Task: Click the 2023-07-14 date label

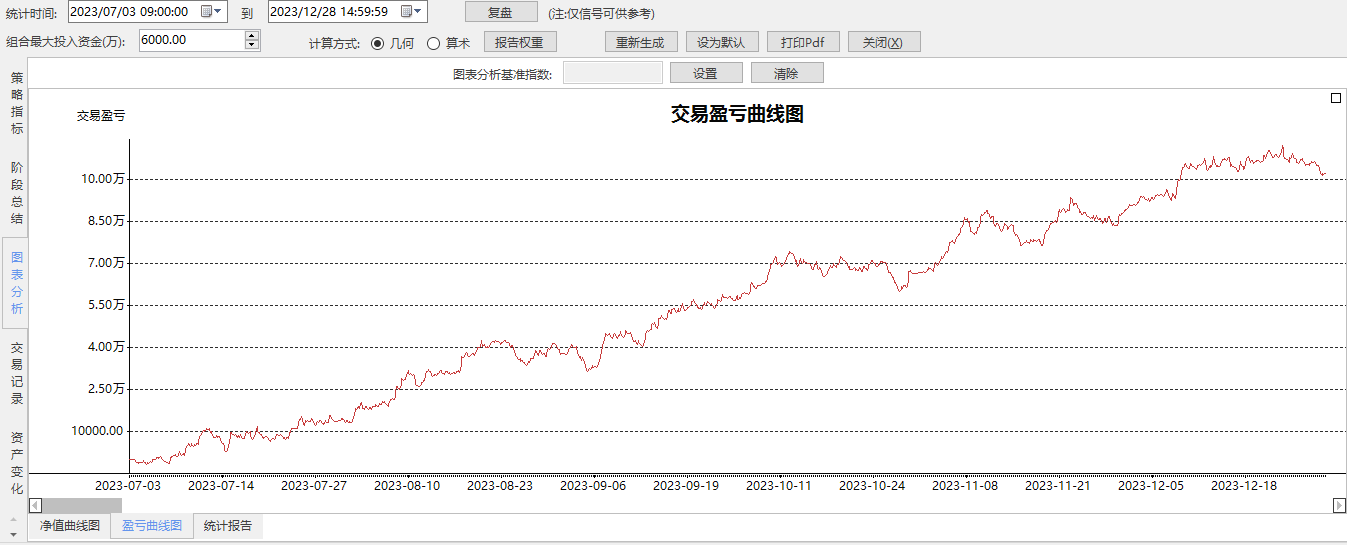Action: 221,486
